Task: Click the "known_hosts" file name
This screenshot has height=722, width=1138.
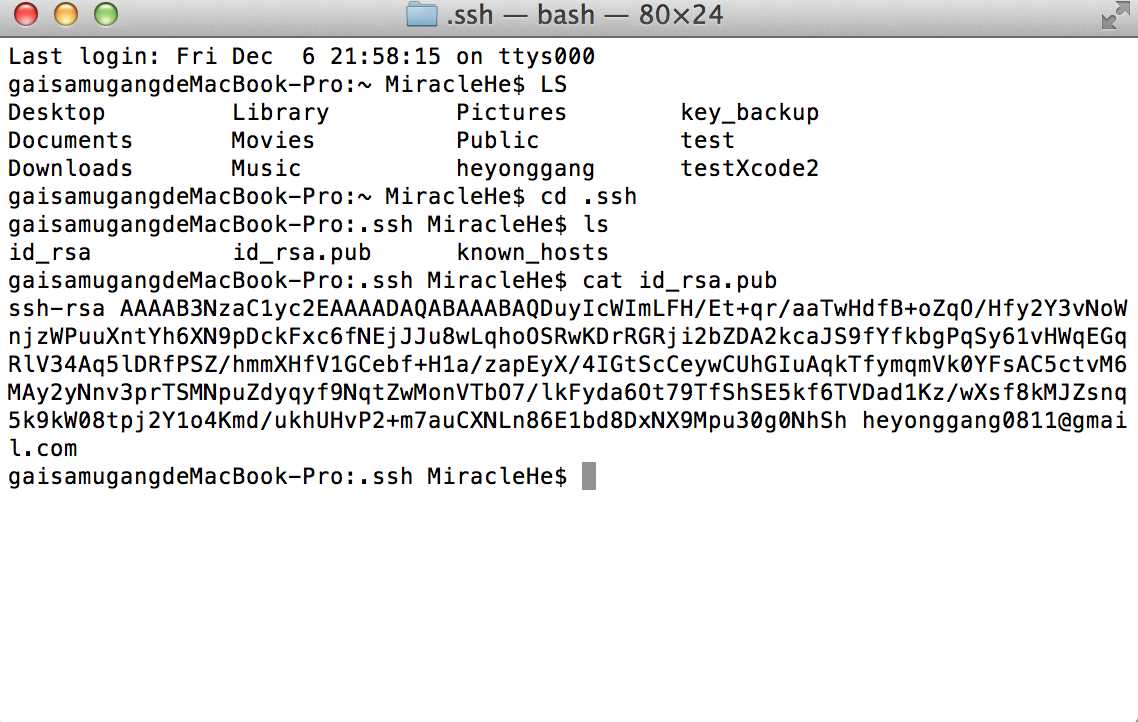Action: pos(532,253)
